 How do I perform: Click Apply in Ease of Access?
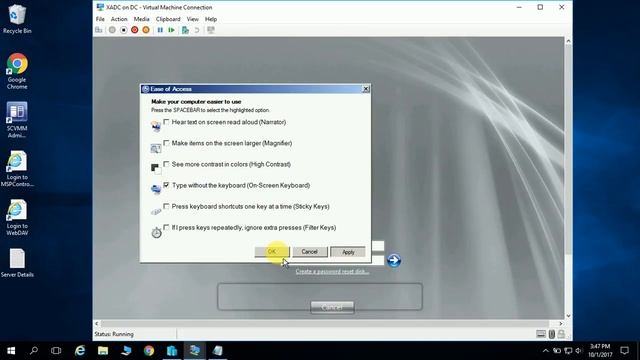(x=348, y=252)
